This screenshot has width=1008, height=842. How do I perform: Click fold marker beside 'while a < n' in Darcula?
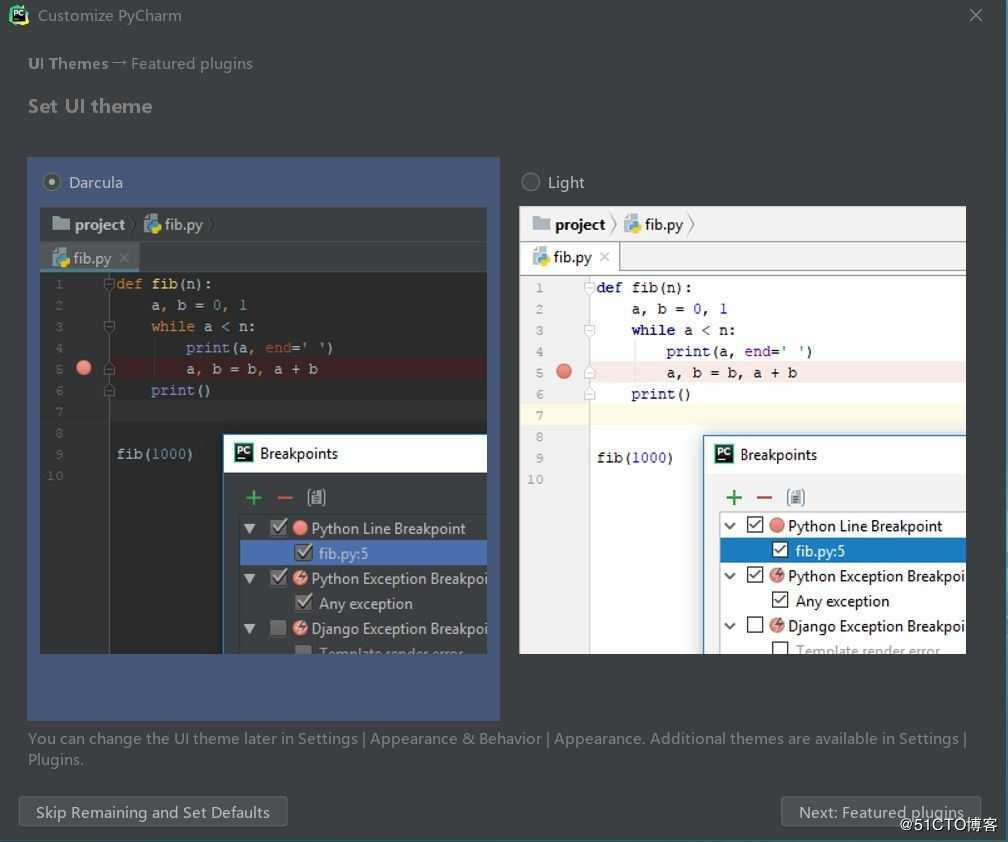tap(109, 327)
